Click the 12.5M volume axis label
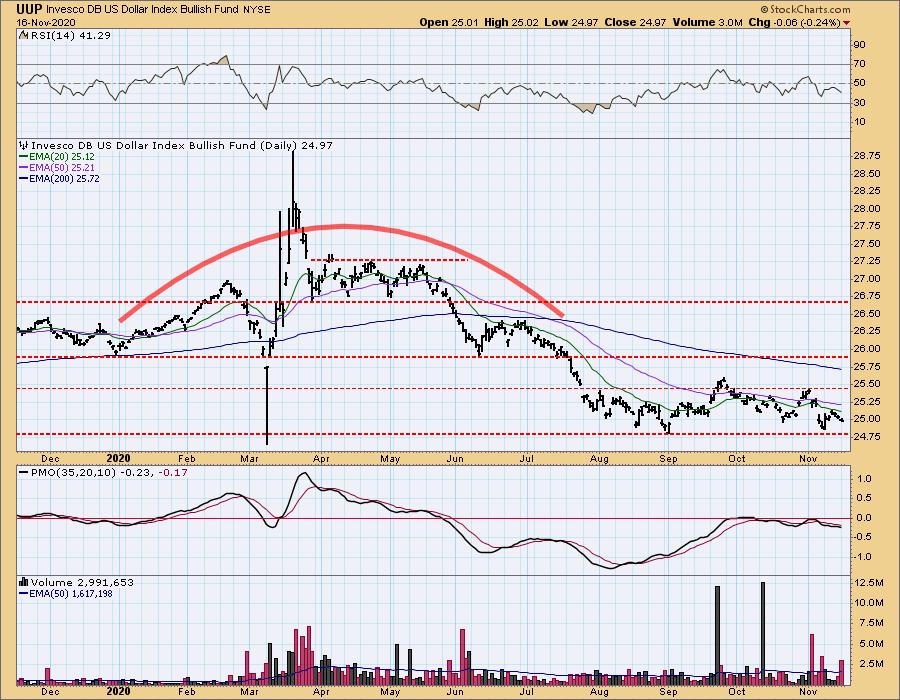This screenshot has width=900, height=700. click(868, 582)
